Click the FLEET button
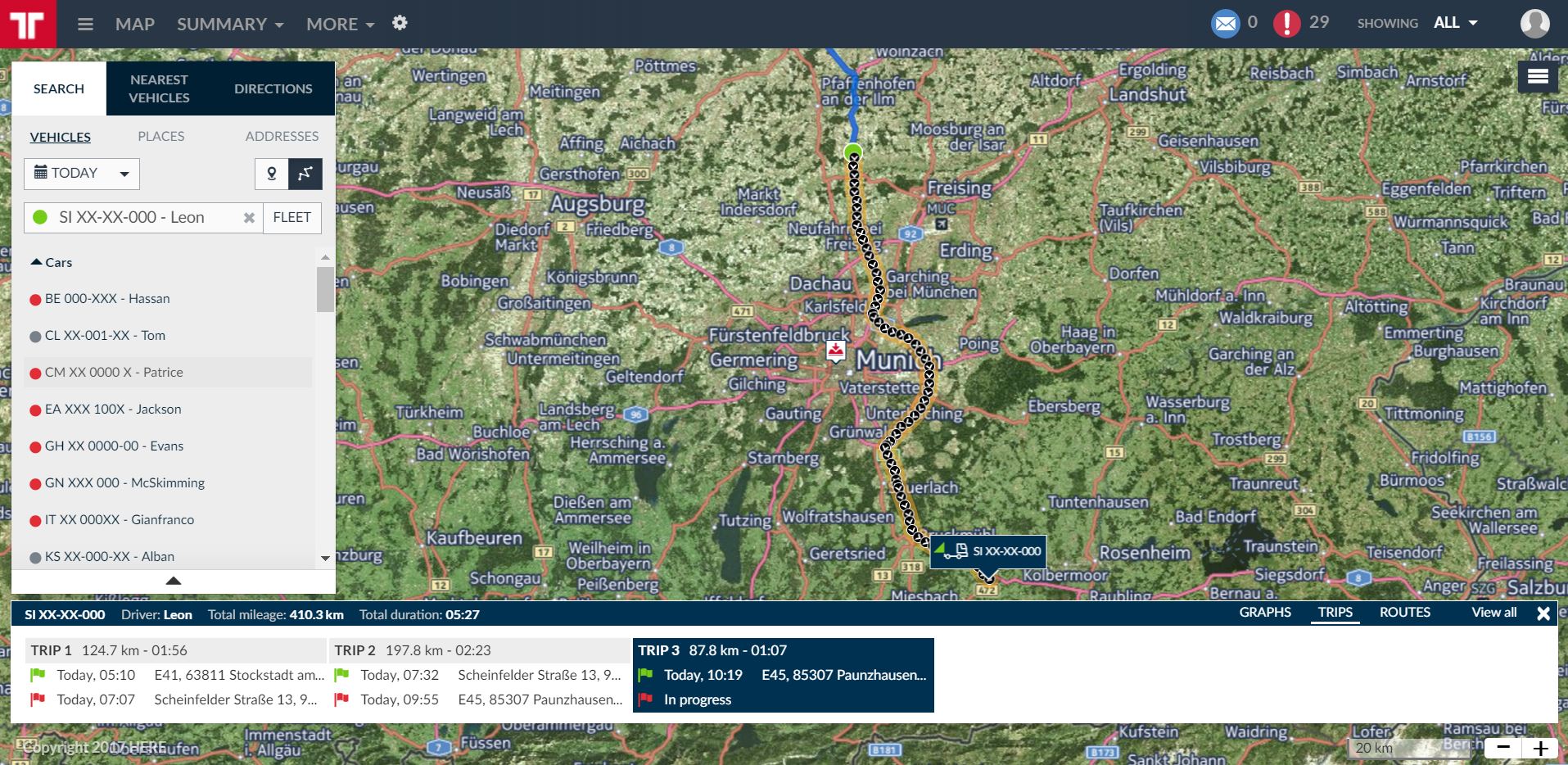Image resolution: width=1568 pixels, height=765 pixels. [291, 218]
